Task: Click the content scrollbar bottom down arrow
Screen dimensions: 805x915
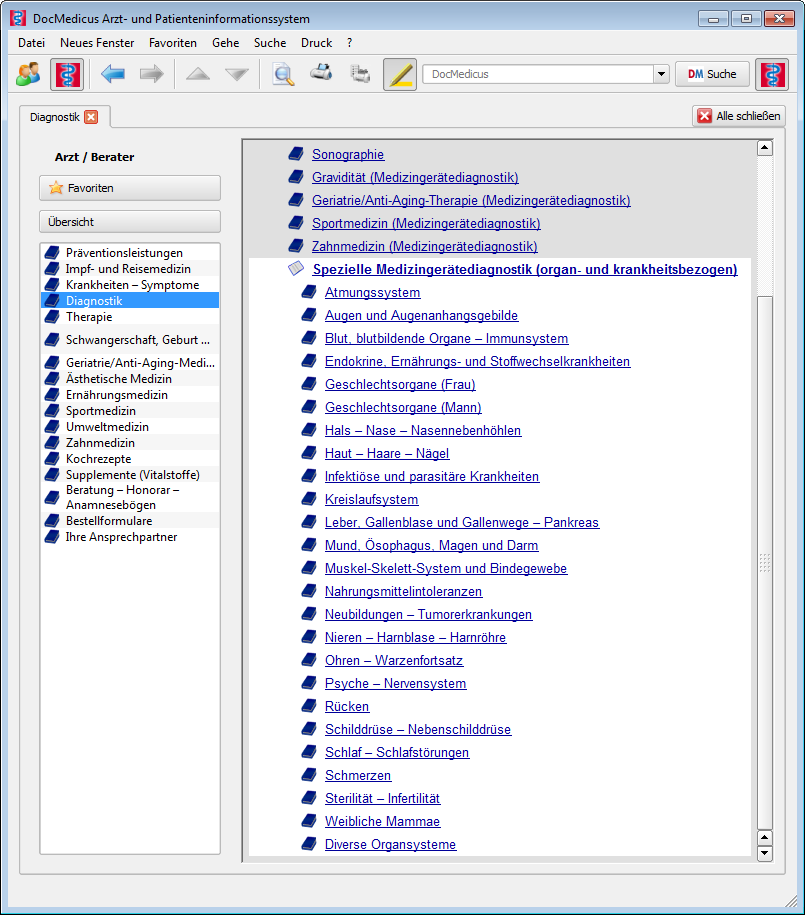Action: (765, 853)
